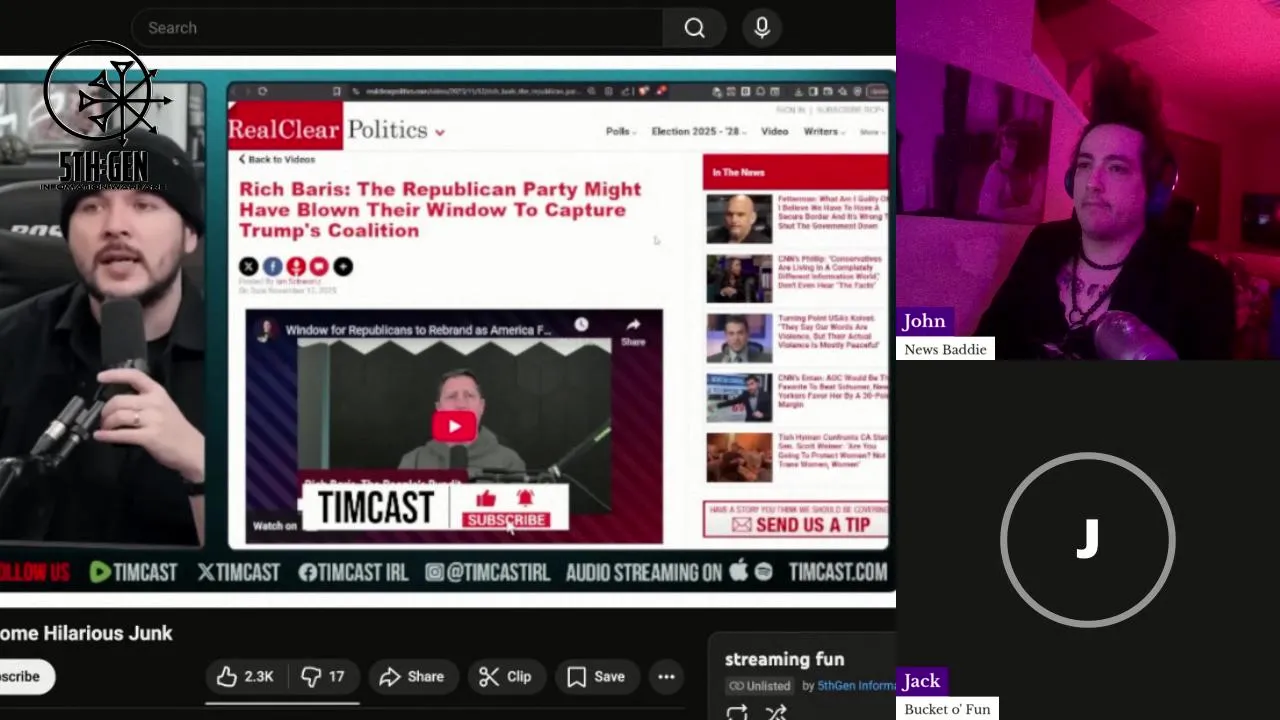This screenshot has height=720, width=1280.
Task: Click the bell icon in TIMCAST overlay
Action: coord(525,498)
